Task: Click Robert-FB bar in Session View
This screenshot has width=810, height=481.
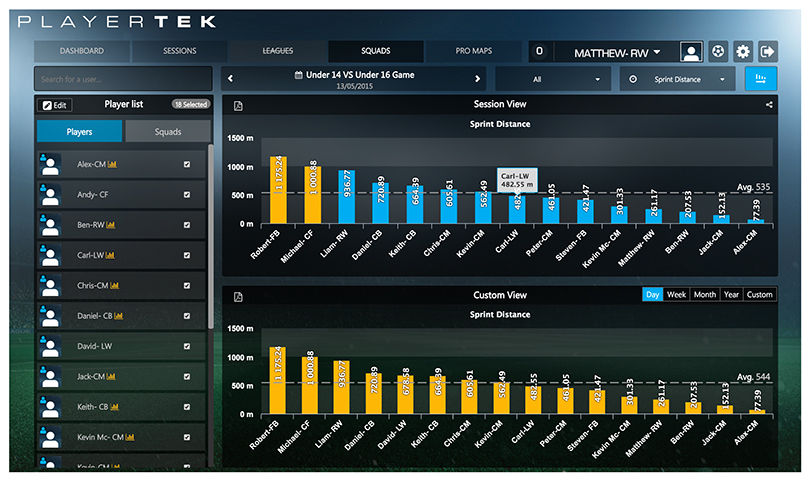Action: point(278,190)
